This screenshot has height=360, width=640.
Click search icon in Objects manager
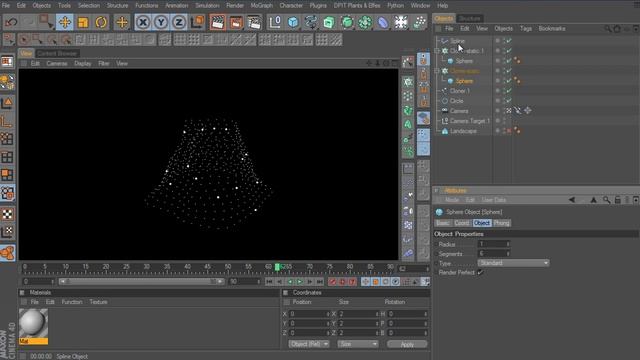tap(608, 29)
